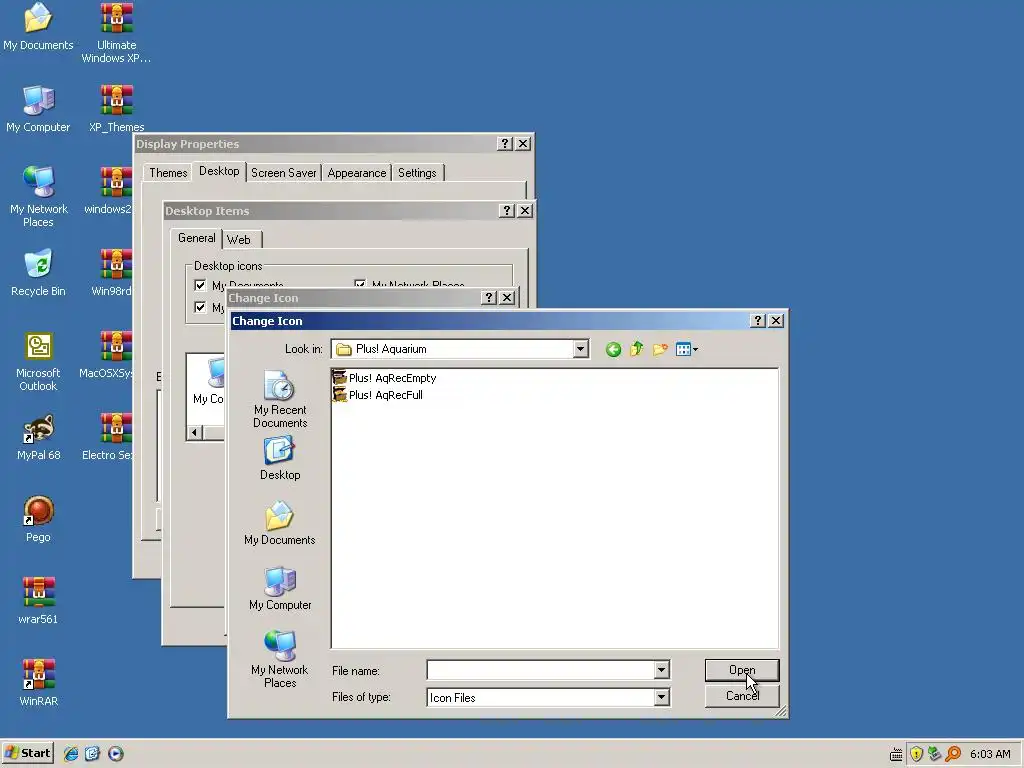Click left scroll arrow in icon list

pyautogui.click(x=195, y=432)
